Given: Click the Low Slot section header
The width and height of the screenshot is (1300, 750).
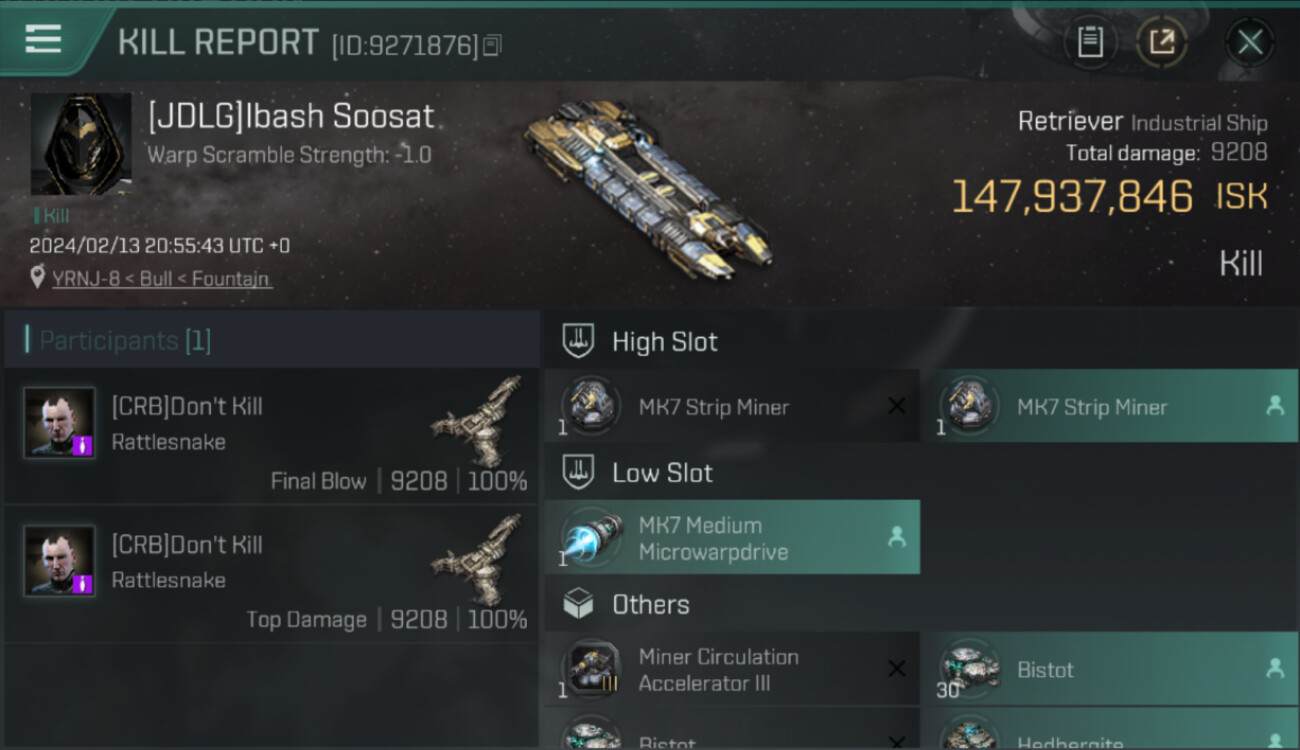Looking at the screenshot, I should (x=662, y=473).
